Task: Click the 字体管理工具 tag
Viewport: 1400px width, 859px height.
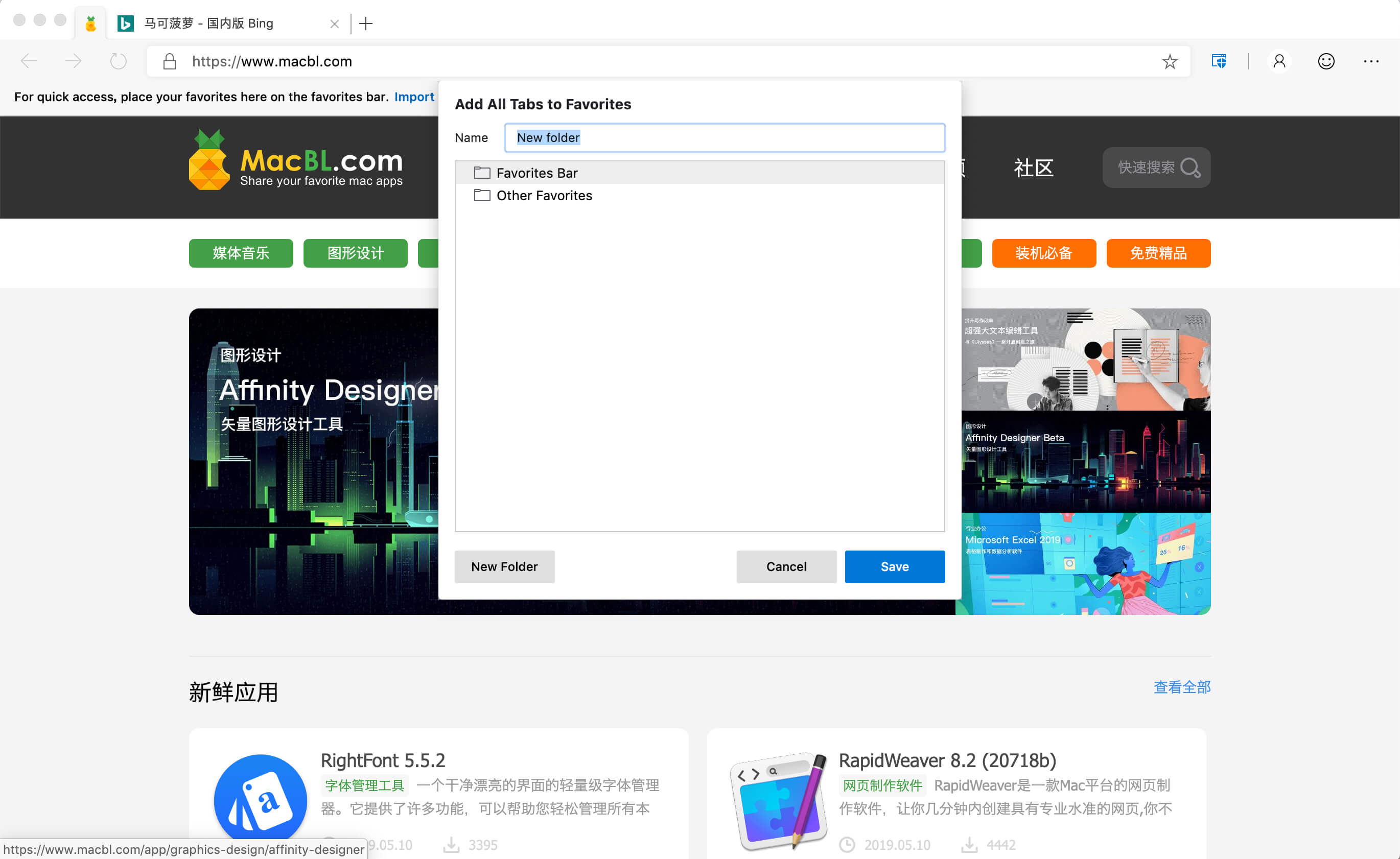Action: [364, 785]
